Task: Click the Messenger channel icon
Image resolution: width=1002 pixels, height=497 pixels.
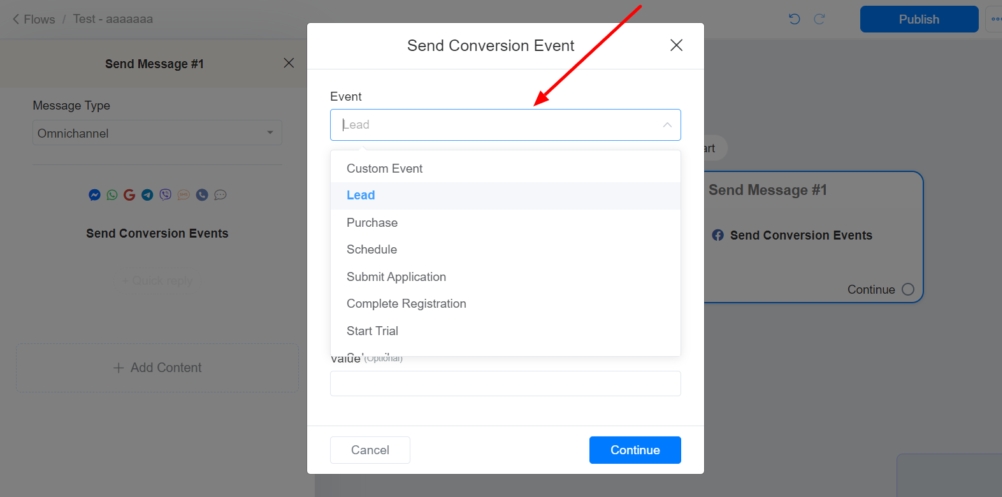Action: pos(94,195)
